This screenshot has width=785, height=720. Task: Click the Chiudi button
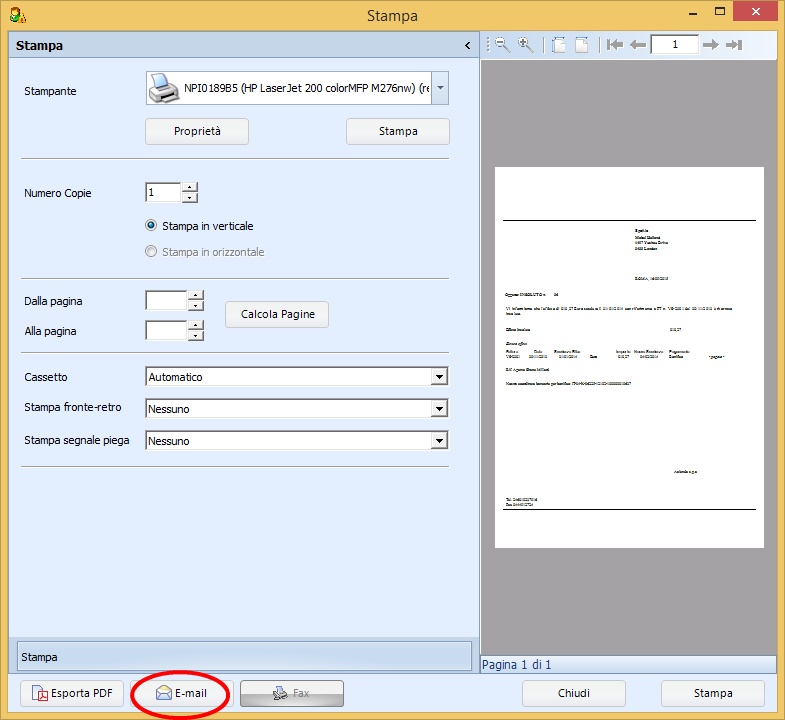(x=574, y=693)
